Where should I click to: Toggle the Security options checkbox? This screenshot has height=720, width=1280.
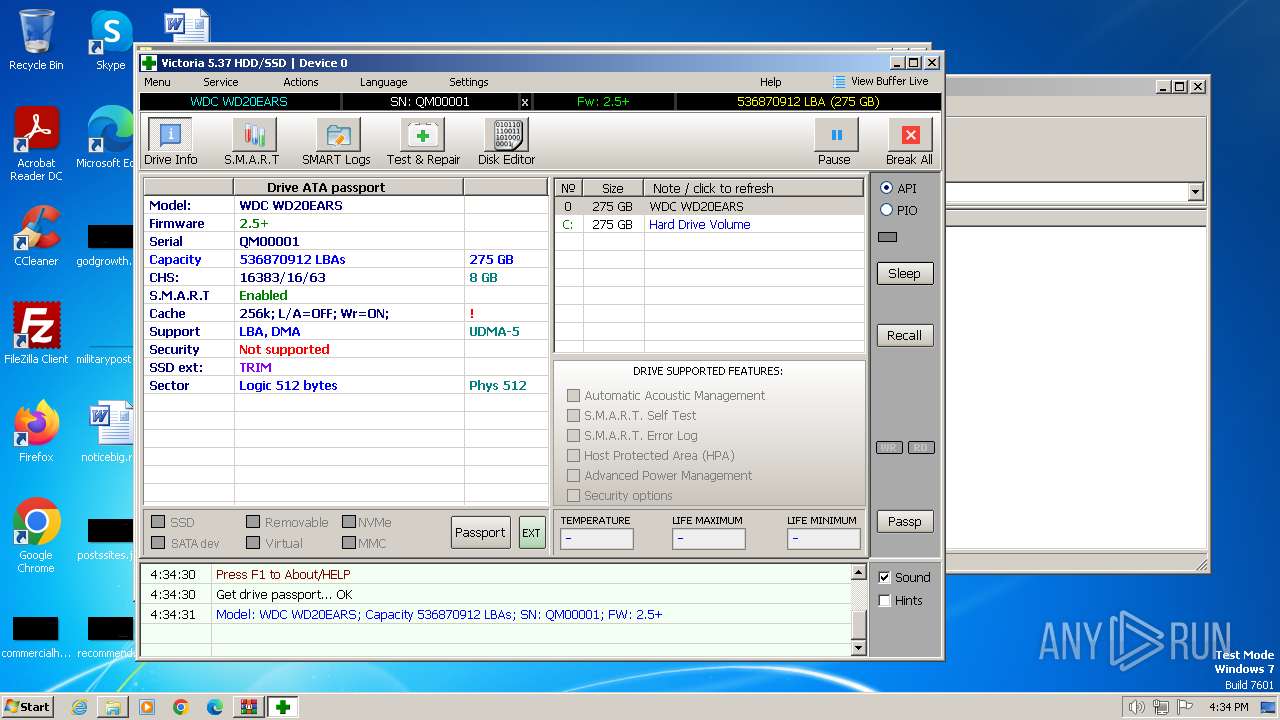[x=573, y=495]
